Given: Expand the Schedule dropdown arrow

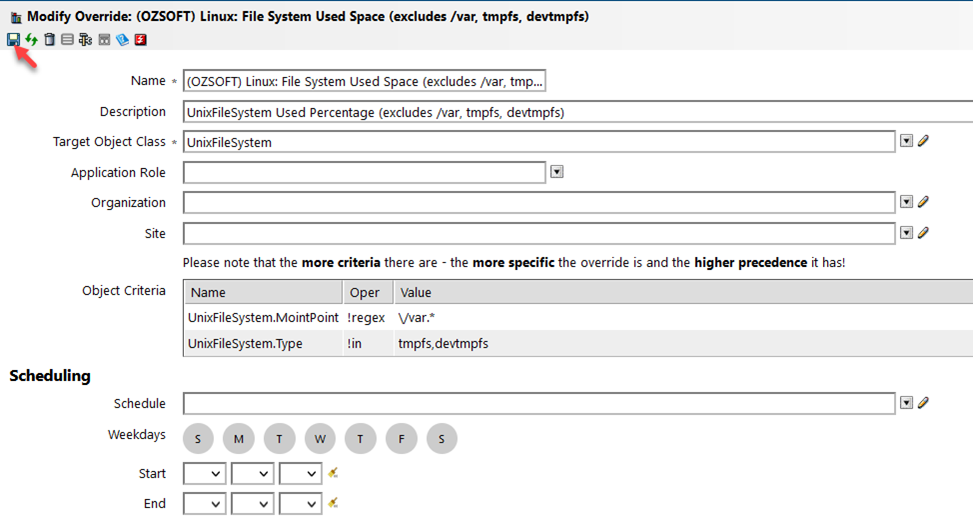Looking at the screenshot, I should (x=906, y=403).
